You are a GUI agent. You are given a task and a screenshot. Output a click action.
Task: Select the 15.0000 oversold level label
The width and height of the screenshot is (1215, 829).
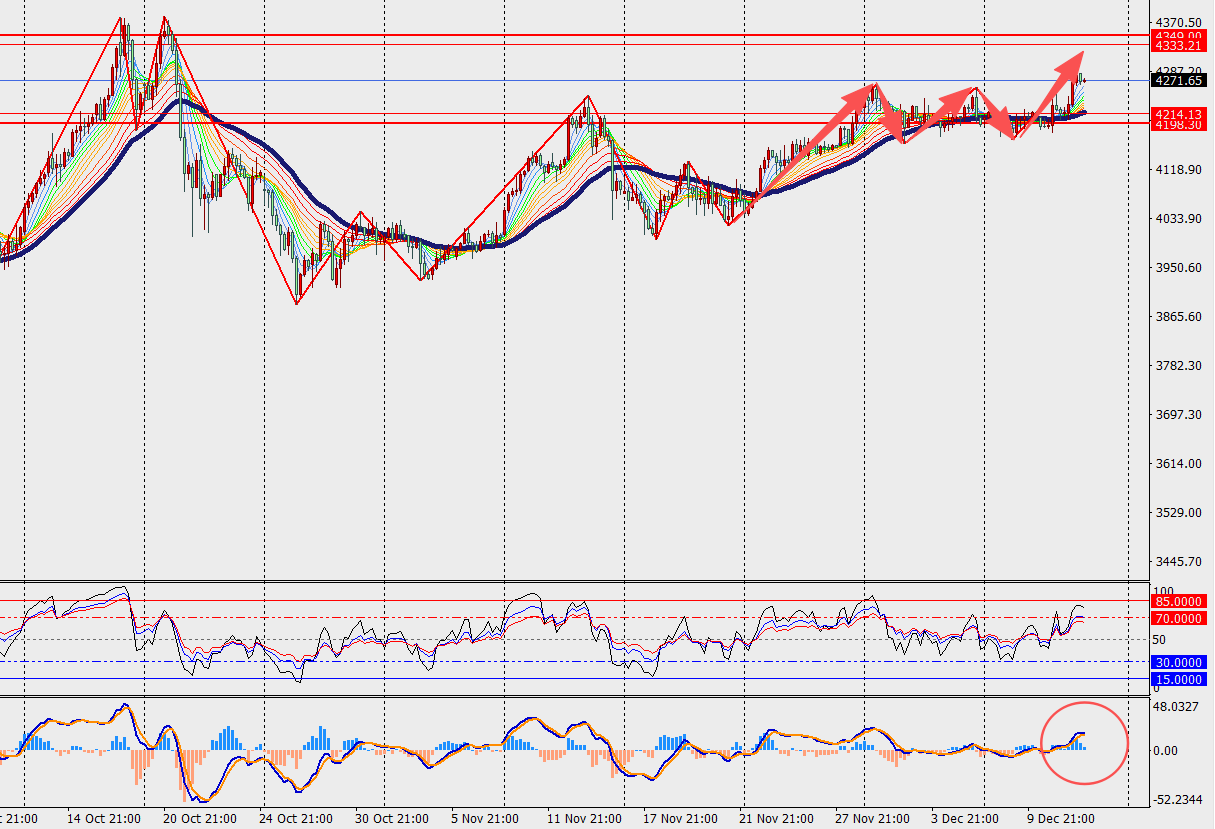tap(1179, 679)
